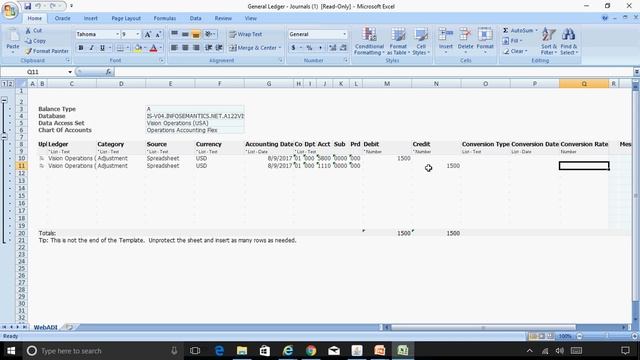Center text horizontally

coord(185,48)
